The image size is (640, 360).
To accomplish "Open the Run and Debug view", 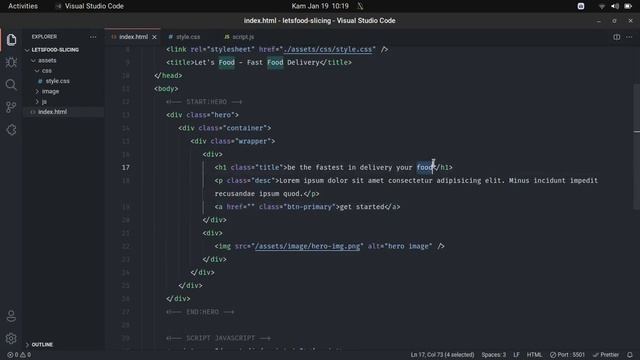I will (11, 62).
